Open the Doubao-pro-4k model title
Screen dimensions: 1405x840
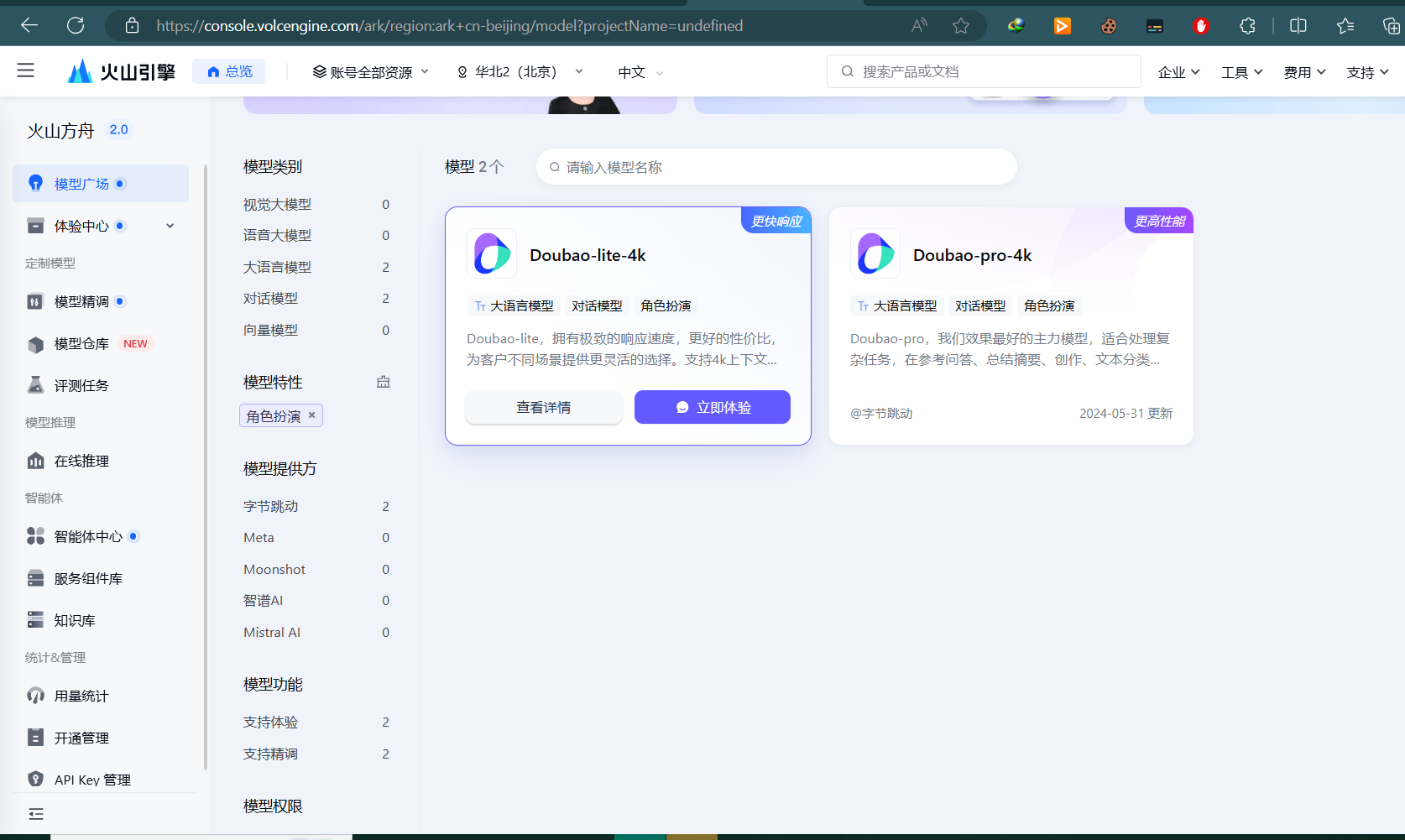[x=972, y=255]
